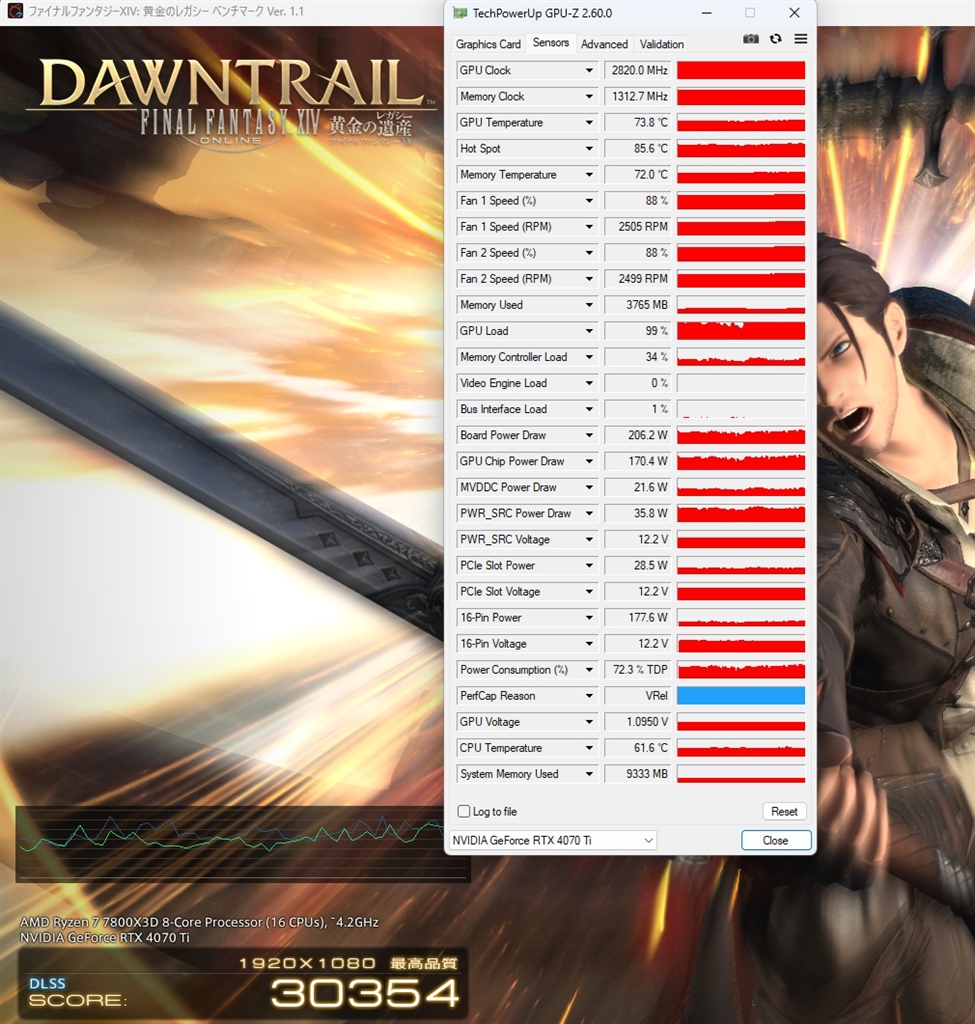Expand the GPU Temperature sensor dropdown
Image resolution: width=975 pixels, height=1024 pixels.
pos(589,123)
